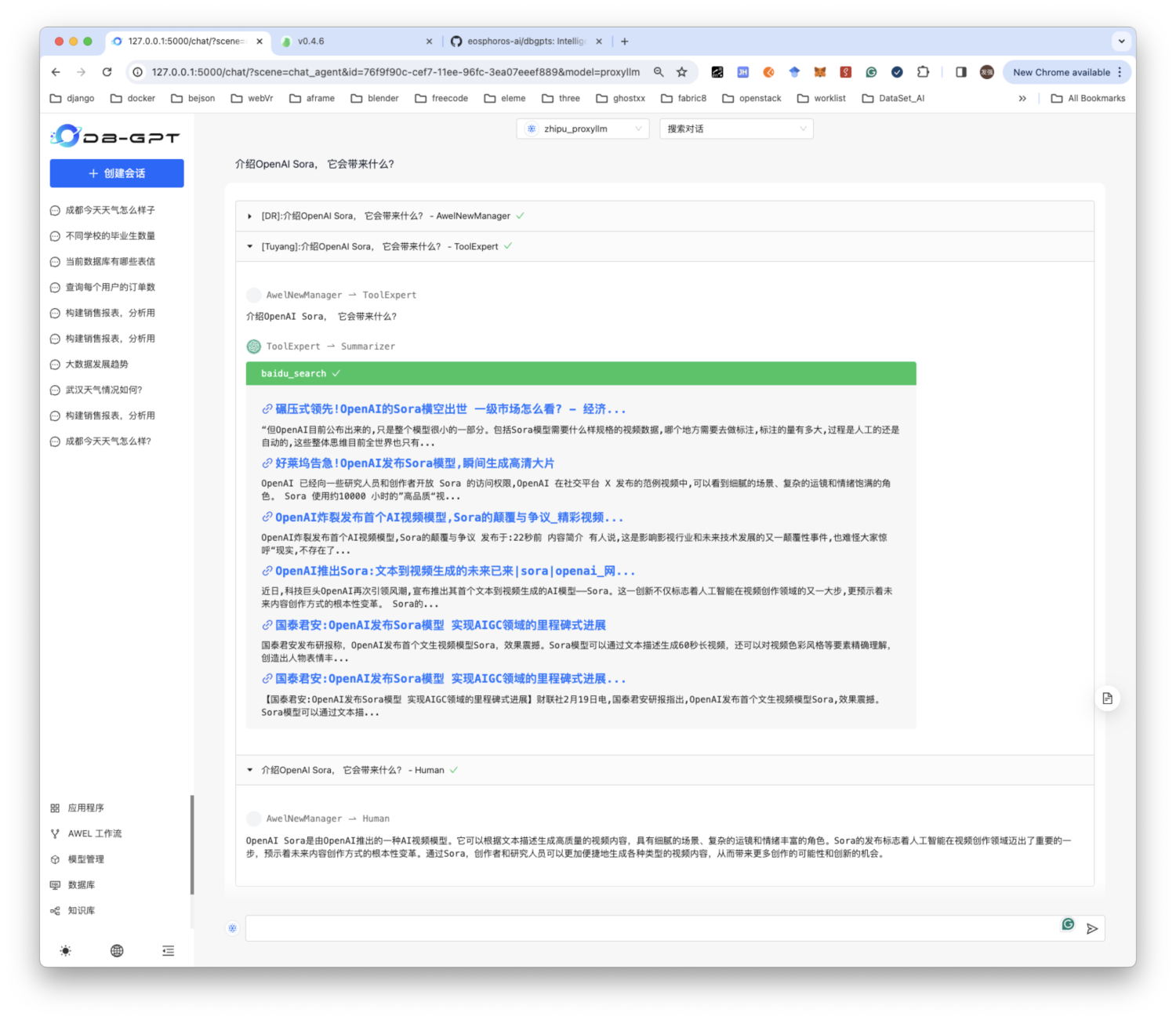This screenshot has width=1176, height=1020.
Task: Open link 碾压式领先!OpenAI的Sora横空出世
Action: coord(444,409)
